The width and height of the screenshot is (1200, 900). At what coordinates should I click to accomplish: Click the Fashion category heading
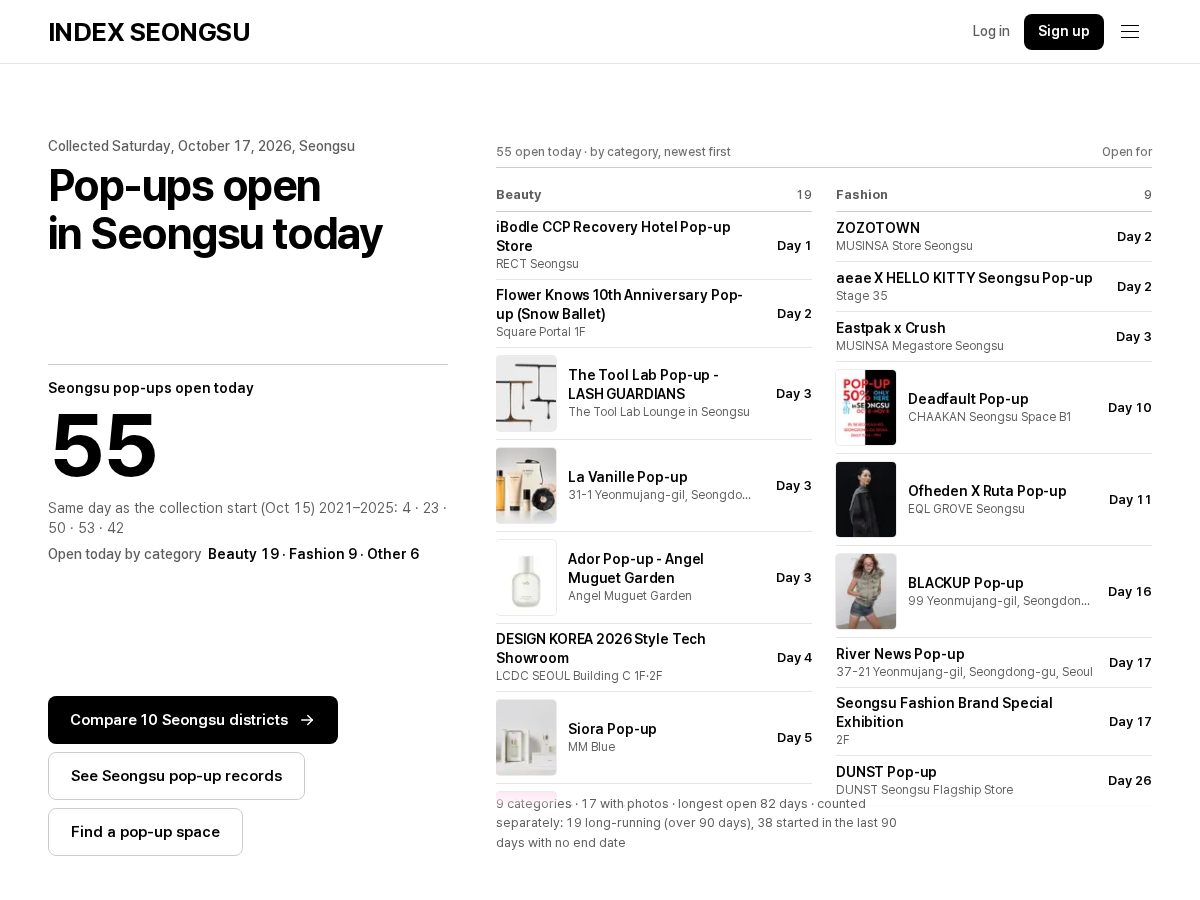tap(862, 195)
